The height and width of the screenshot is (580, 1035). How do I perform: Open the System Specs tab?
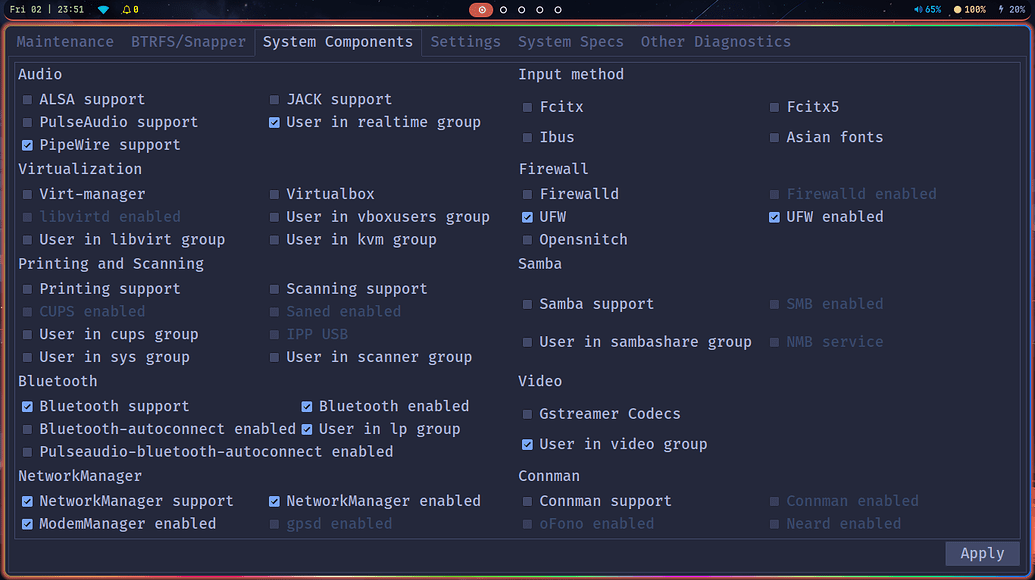(570, 42)
